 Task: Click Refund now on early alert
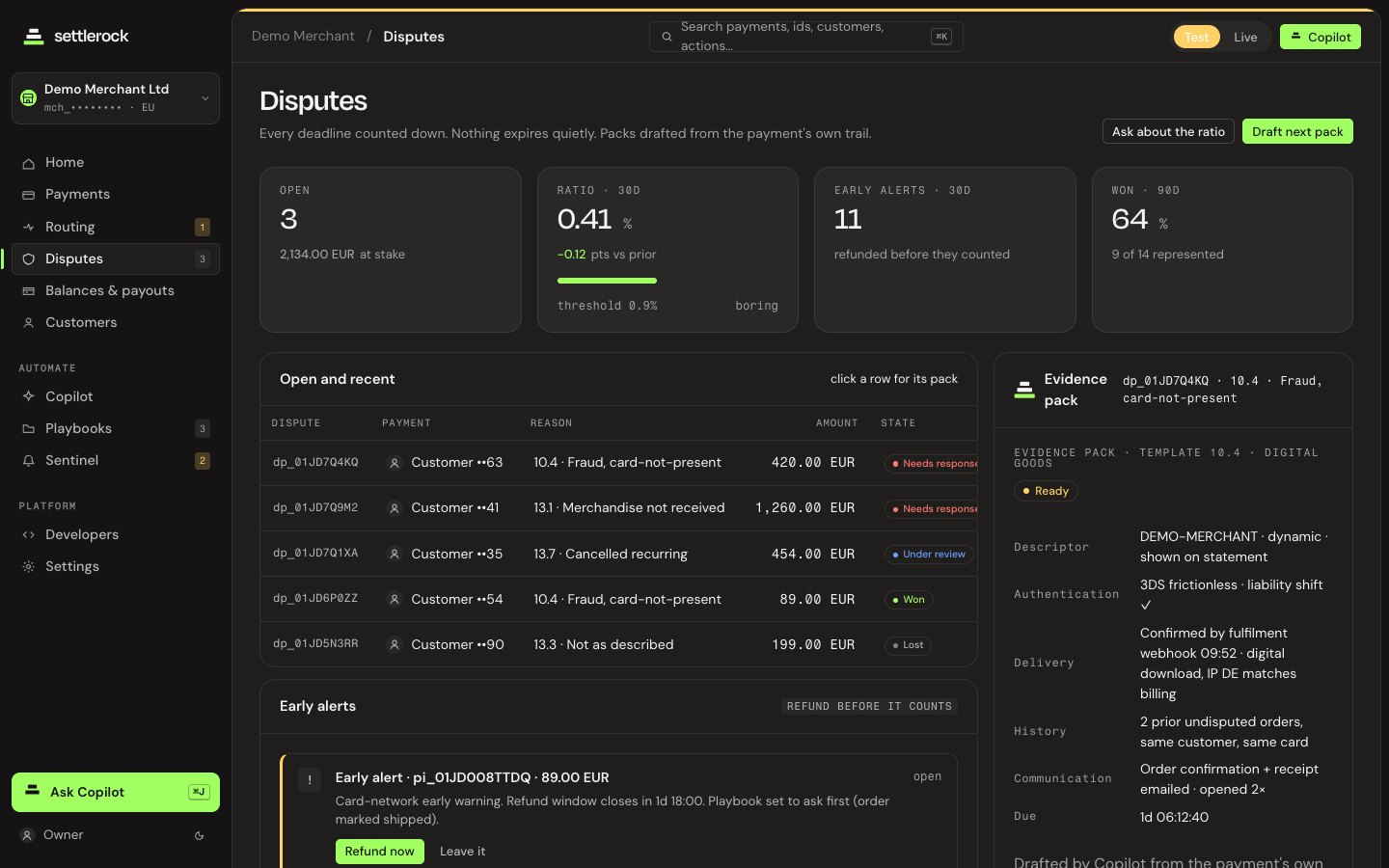tap(380, 852)
